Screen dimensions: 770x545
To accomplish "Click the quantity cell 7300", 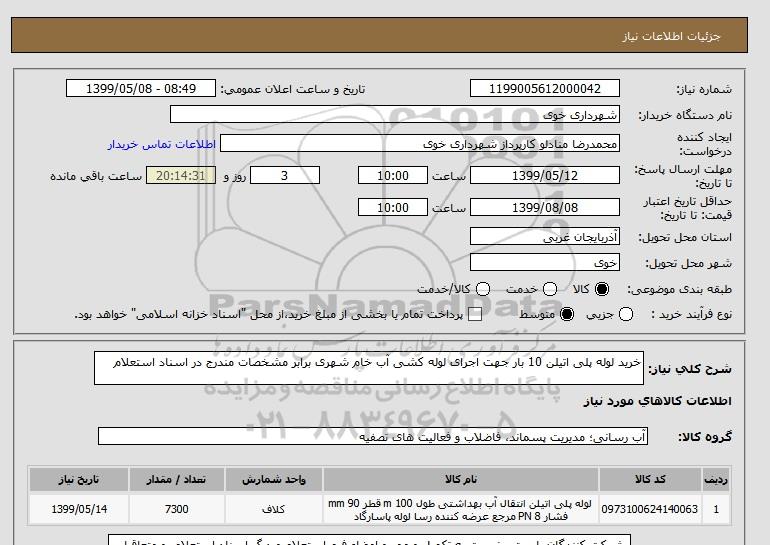I will coord(176,509).
